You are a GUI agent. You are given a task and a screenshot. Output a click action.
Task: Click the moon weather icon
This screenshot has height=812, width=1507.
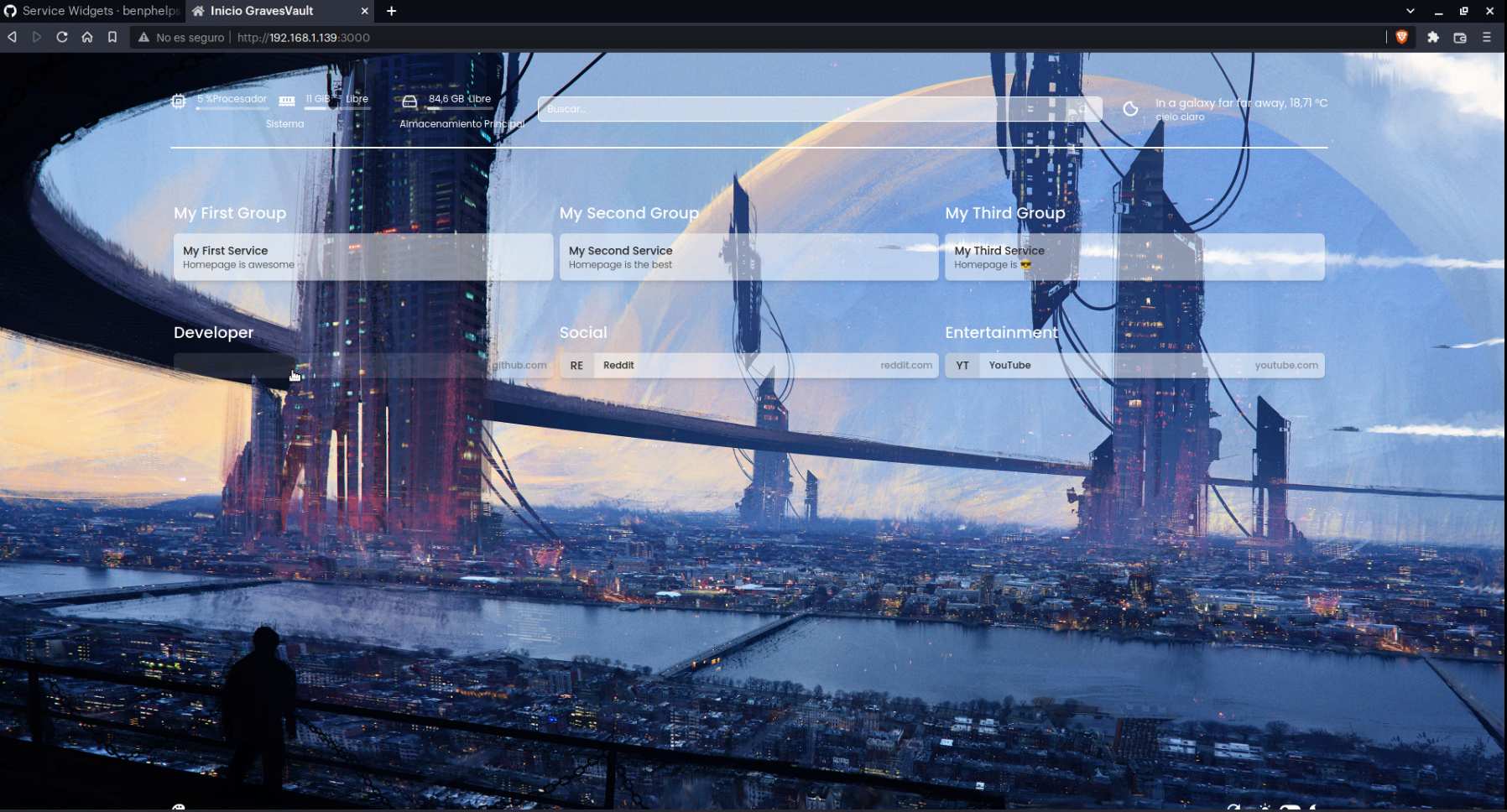click(x=1131, y=108)
